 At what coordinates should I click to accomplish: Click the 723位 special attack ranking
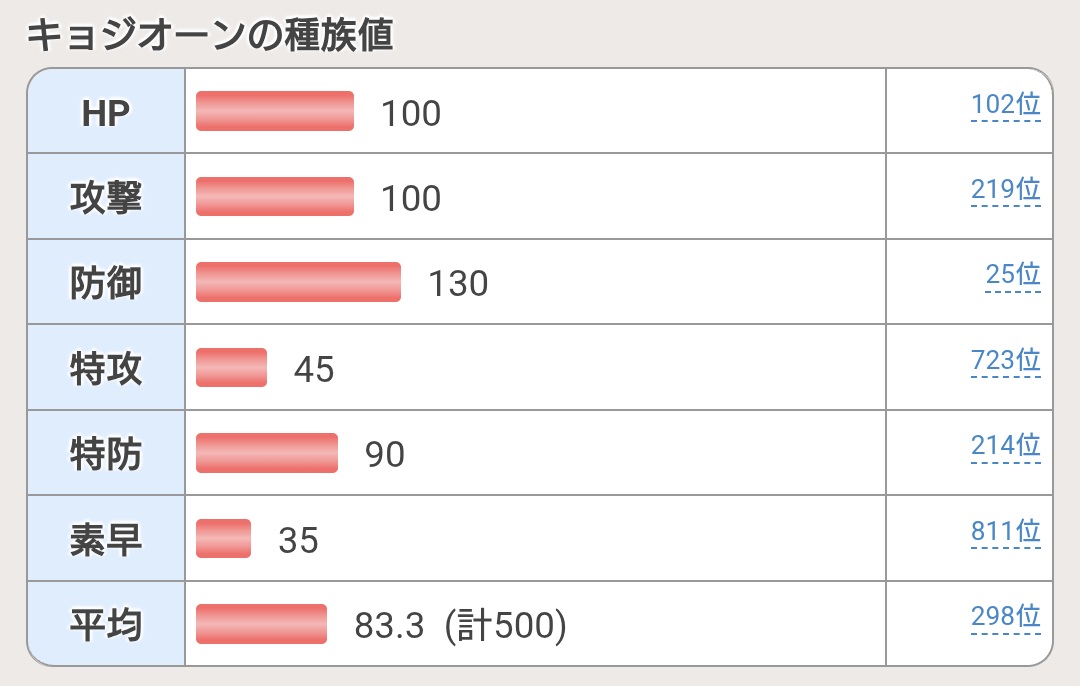coord(1005,361)
